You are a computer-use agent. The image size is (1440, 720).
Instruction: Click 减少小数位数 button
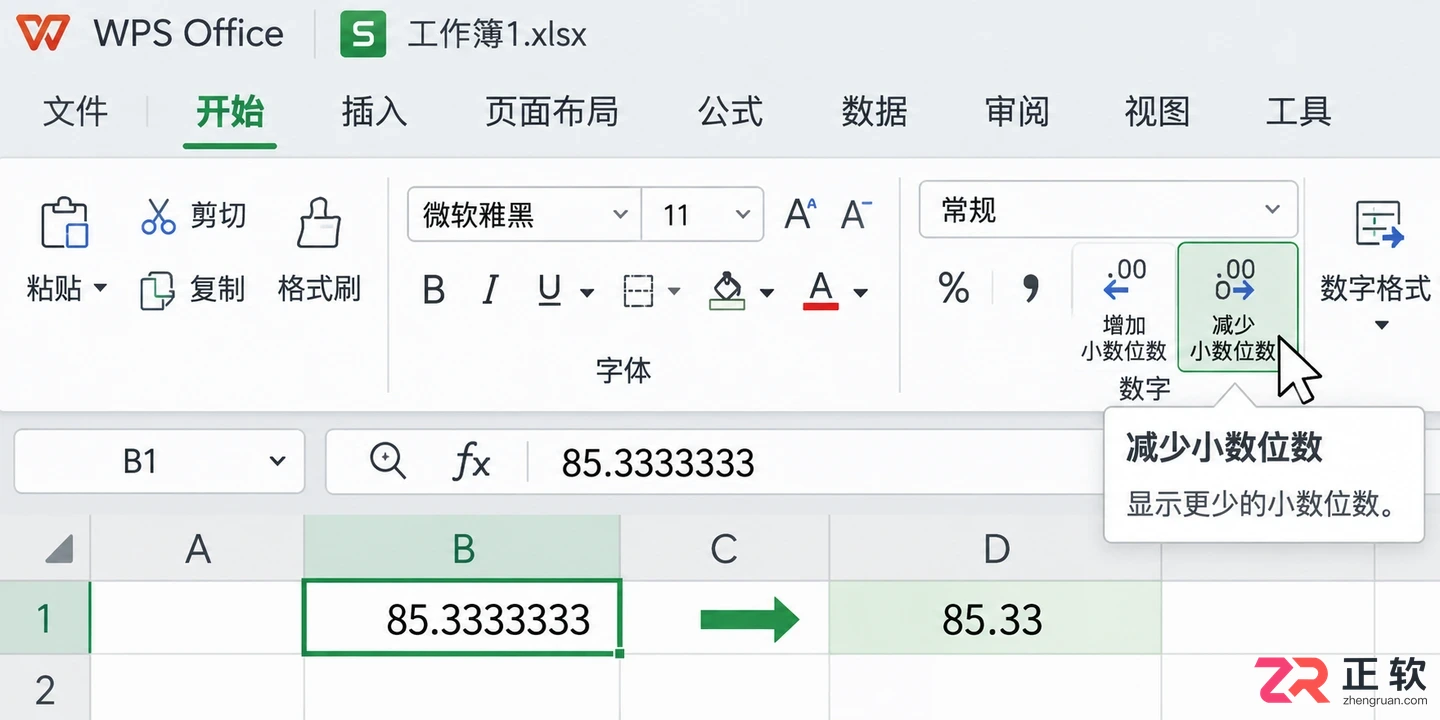(x=1238, y=306)
